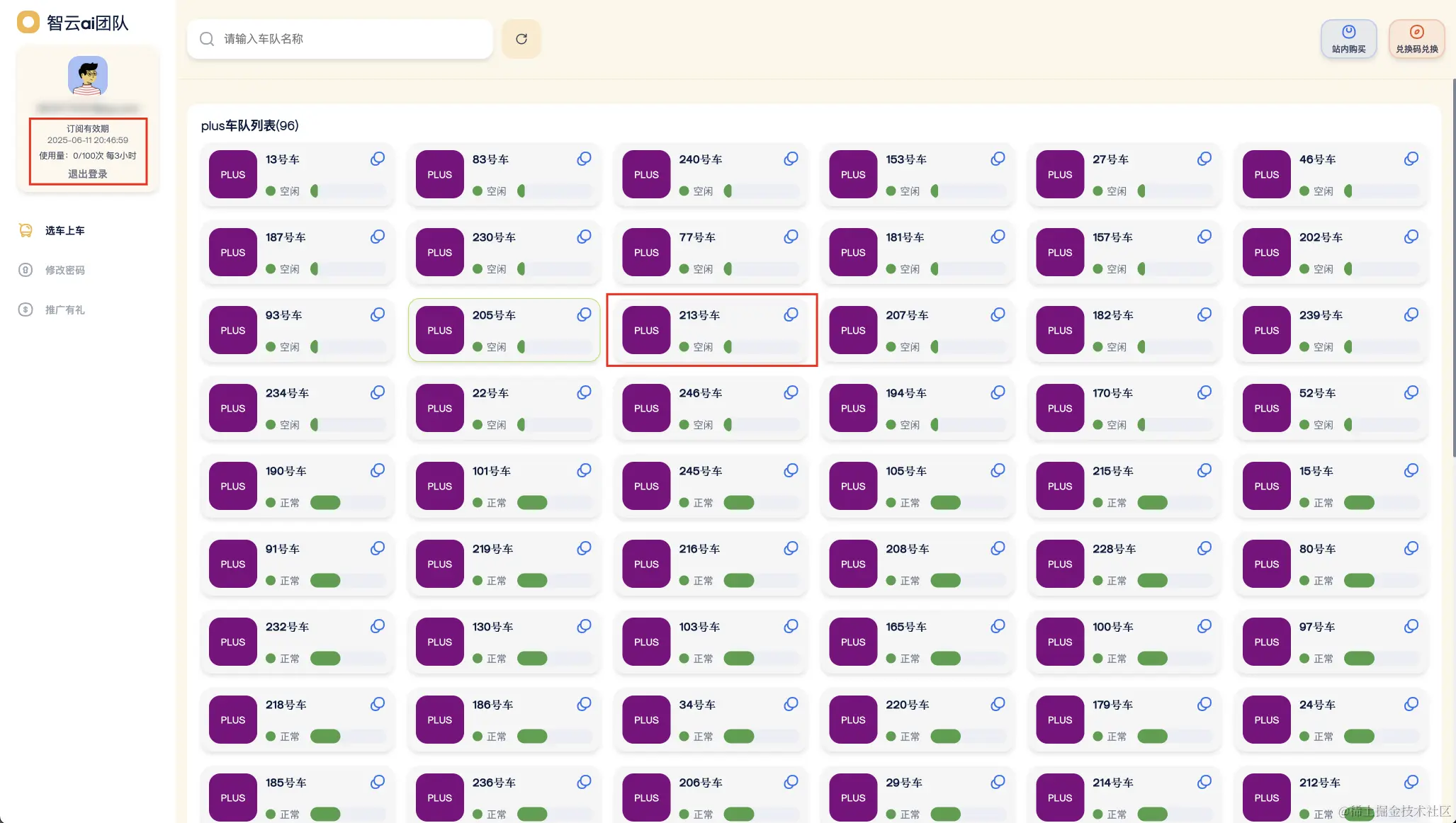Select the 97号车 card
Viewport: 1456px width, 823px height.
click(x=1331, y=642)
